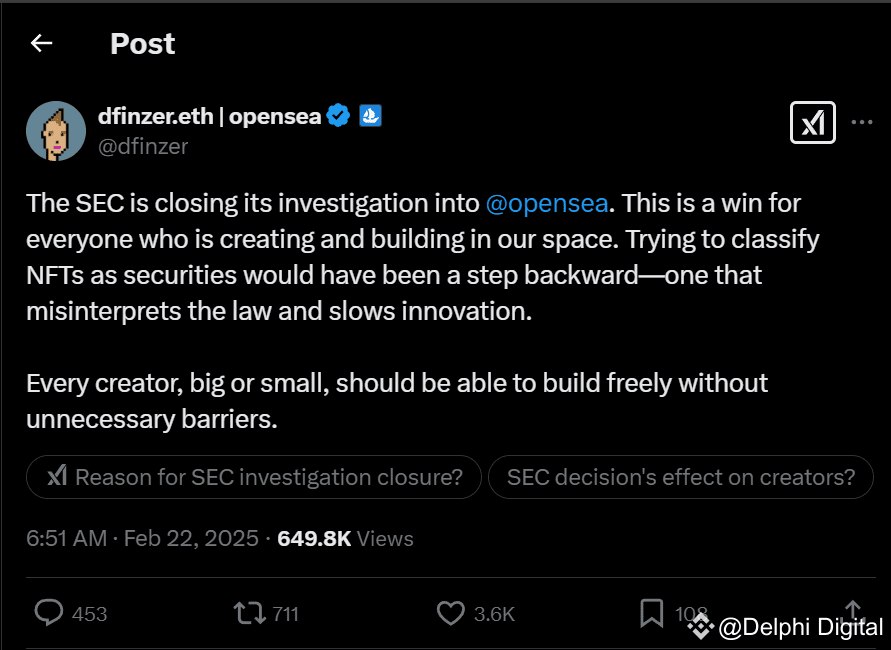This screenshot has height=650, width=891.
Task: Follow the @opensea mention link
Action: click(x=546, y=203)
